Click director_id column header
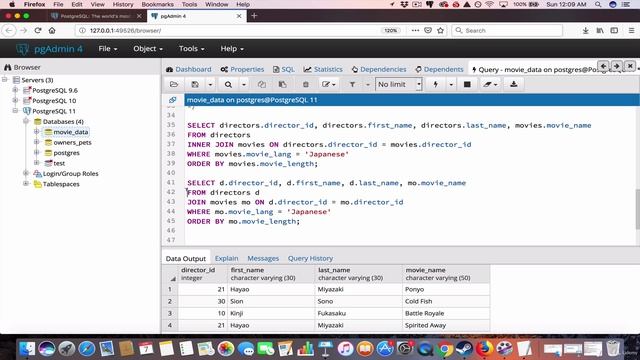 click(x=202, y=274)
